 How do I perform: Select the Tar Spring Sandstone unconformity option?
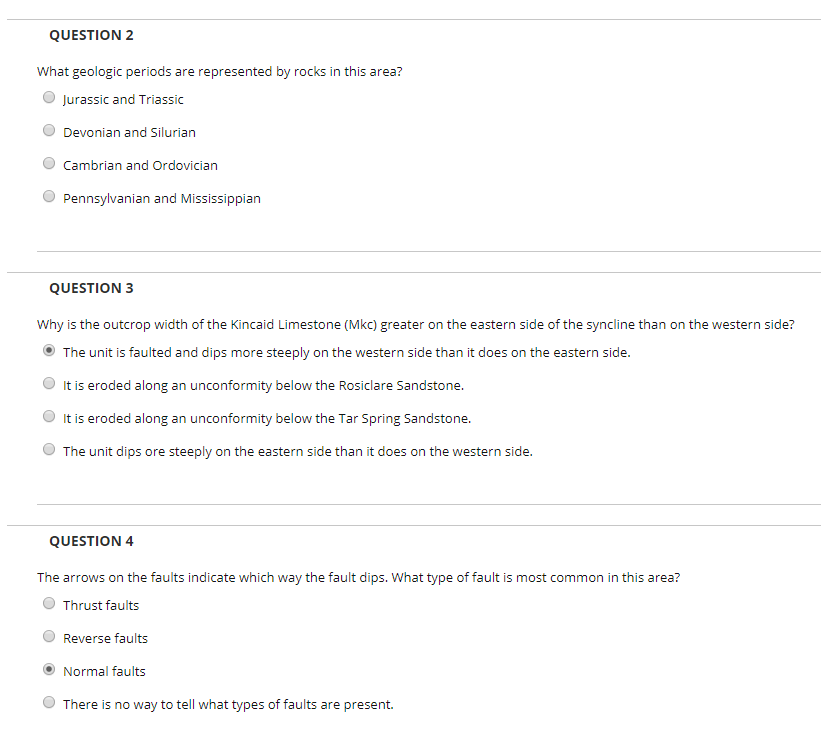tap(49, 416)
